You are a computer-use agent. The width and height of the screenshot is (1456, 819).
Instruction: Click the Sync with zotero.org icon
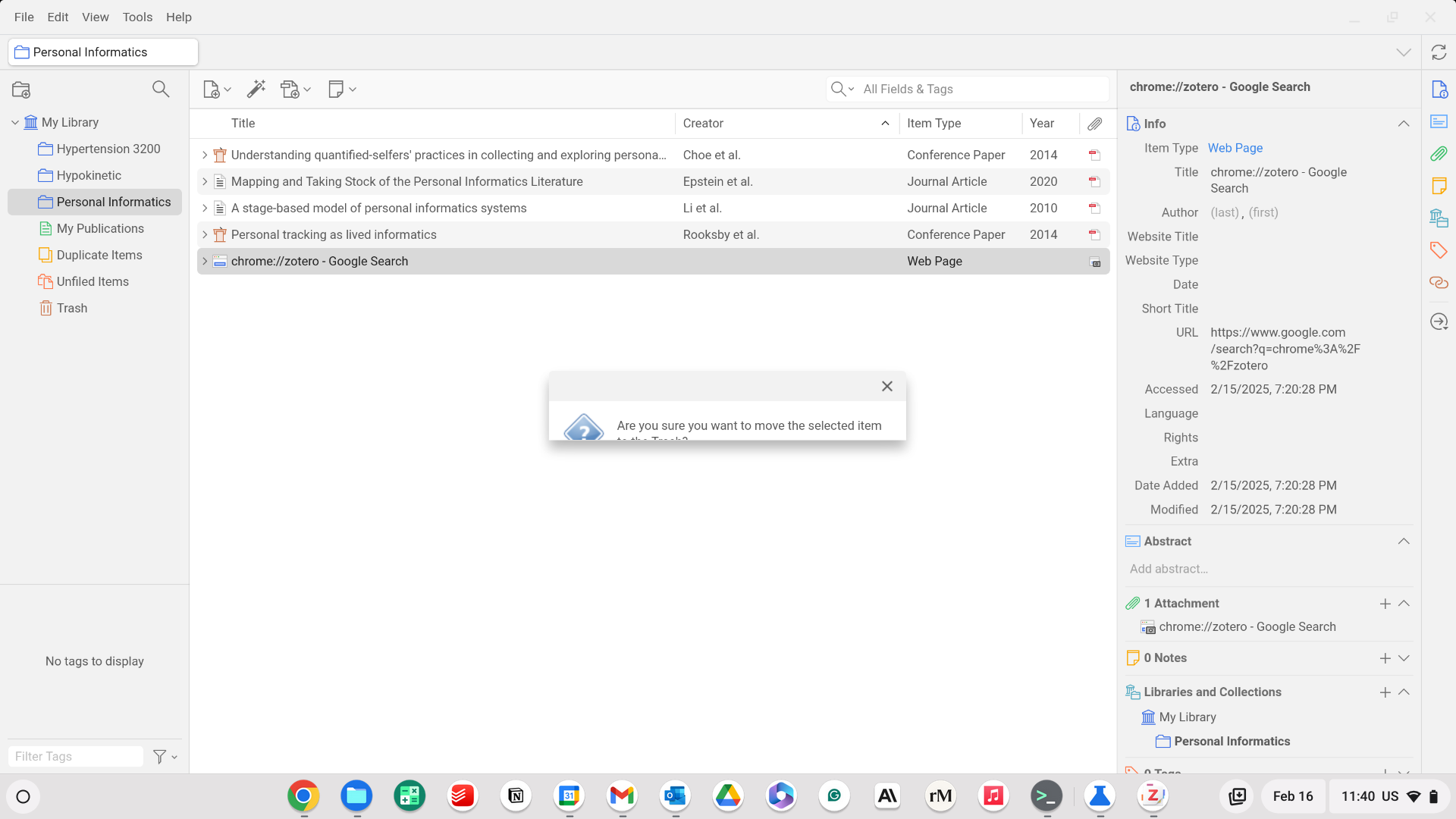(x=1439, y=52)
